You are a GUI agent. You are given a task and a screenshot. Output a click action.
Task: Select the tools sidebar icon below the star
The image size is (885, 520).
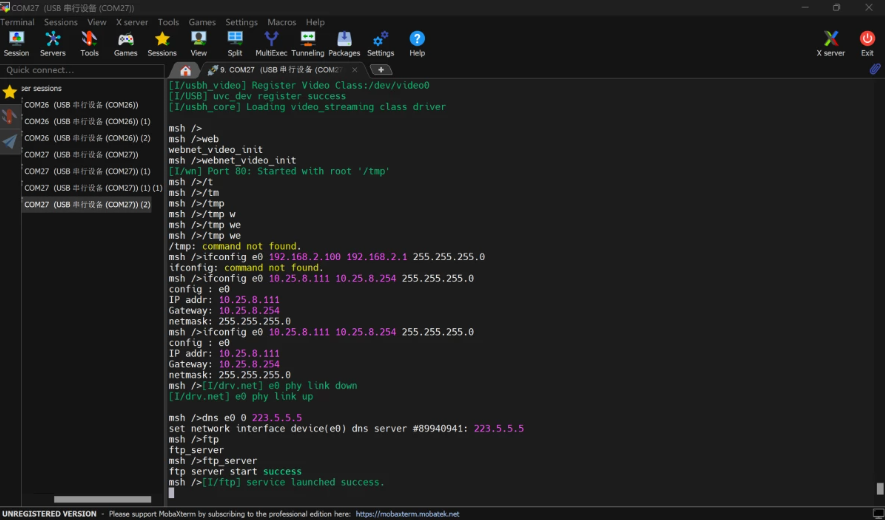pyautogui.click(x=10, y=116)
